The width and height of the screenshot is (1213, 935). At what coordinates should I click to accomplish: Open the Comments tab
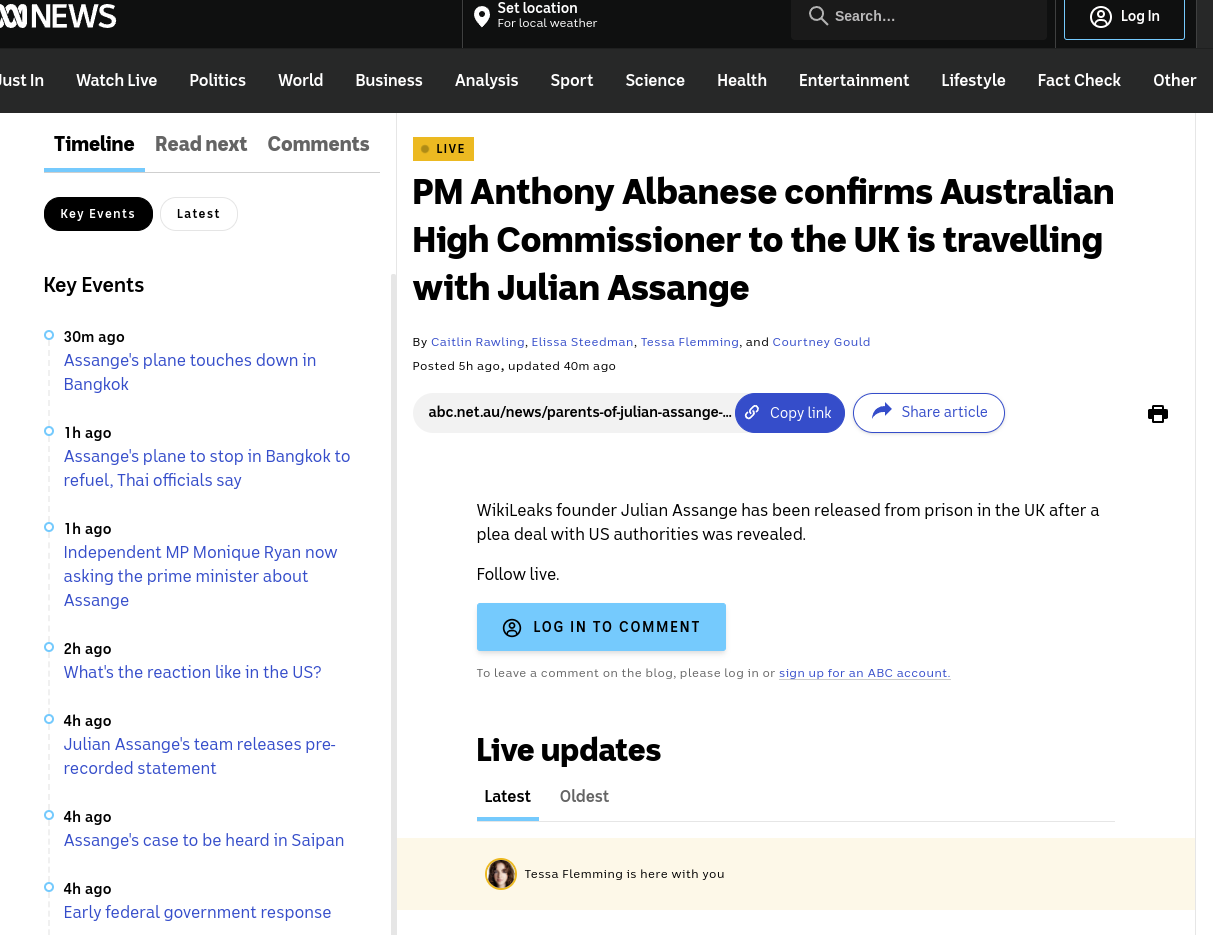pos(318,144)
